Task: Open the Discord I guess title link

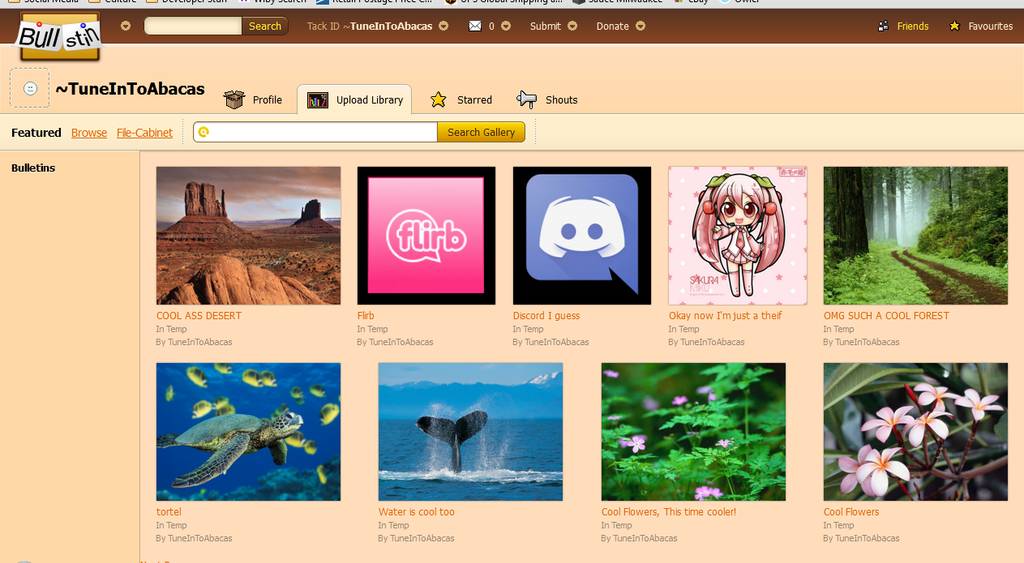Action: 546,315
